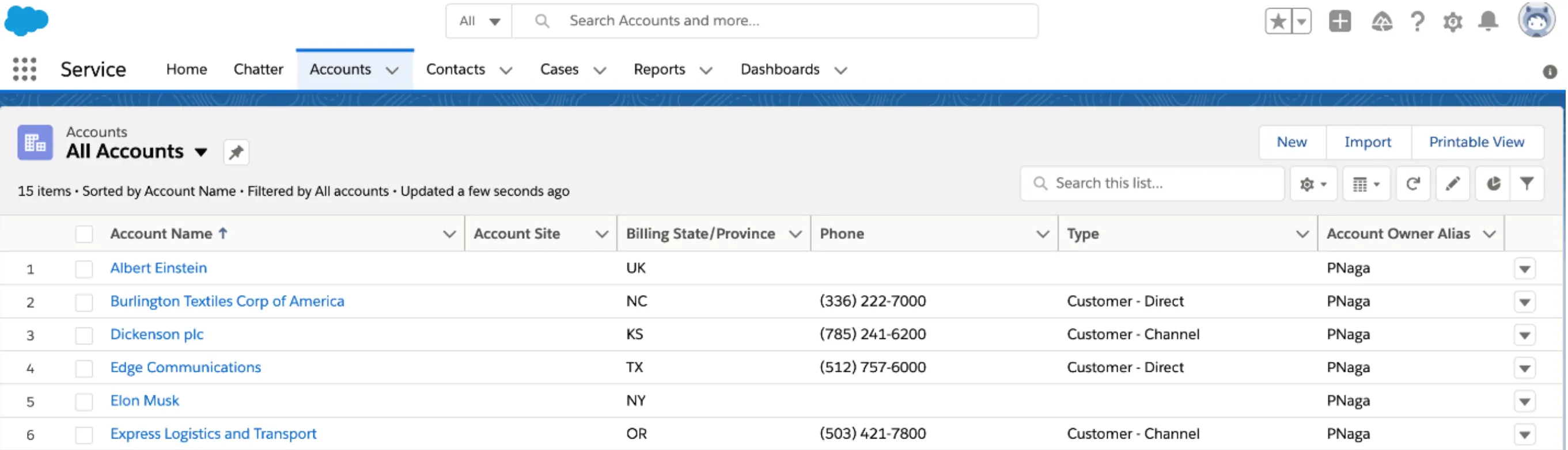Click the New account button
The image size is (1568, 450).
click(1291, 142)
